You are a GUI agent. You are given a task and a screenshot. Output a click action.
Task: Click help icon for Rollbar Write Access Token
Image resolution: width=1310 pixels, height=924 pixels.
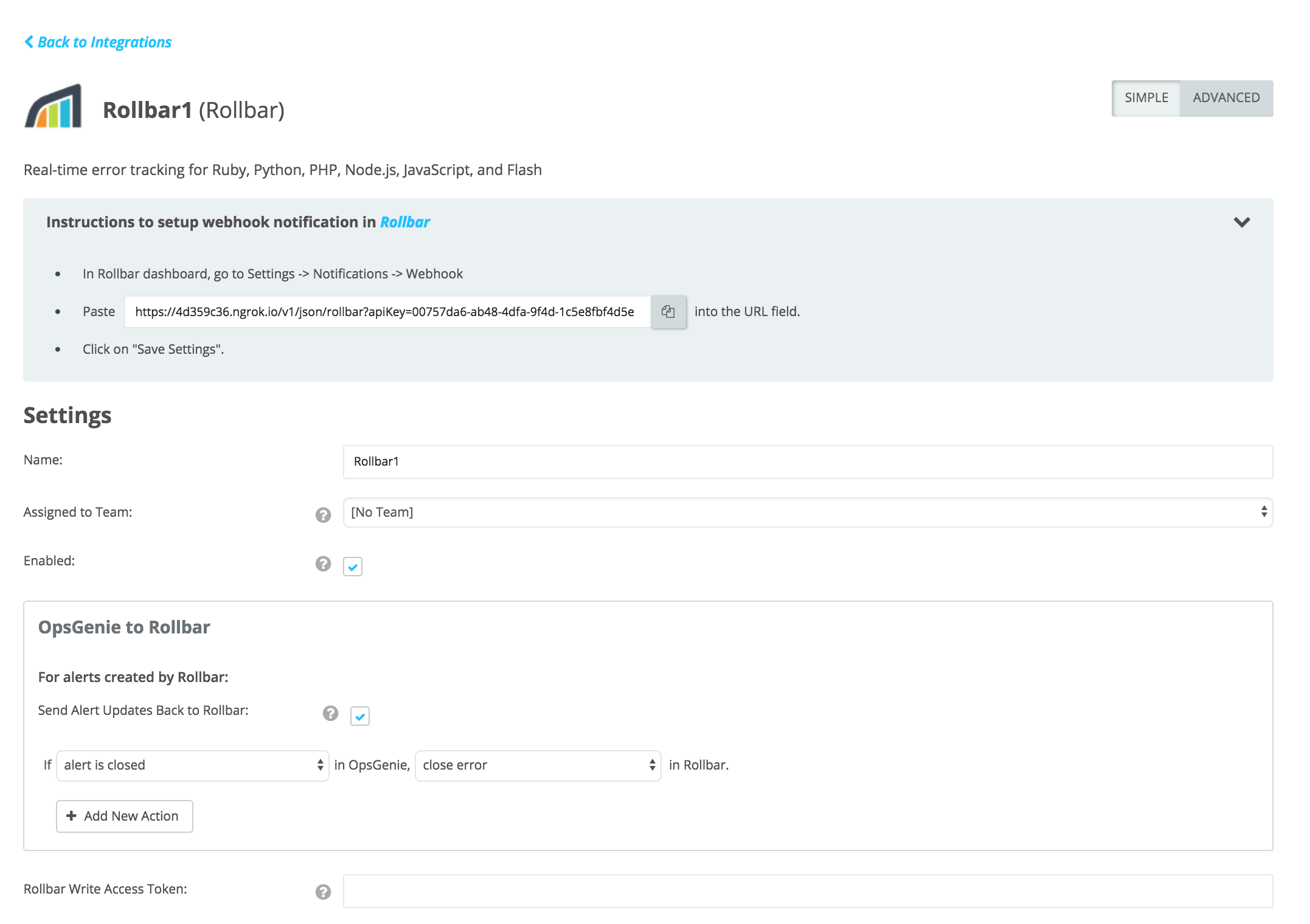click(323, 891)
